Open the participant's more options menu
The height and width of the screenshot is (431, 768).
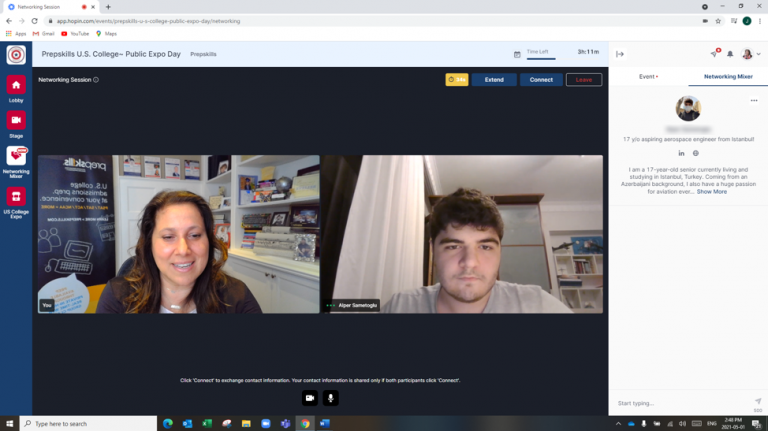click(x=754, y=100)
